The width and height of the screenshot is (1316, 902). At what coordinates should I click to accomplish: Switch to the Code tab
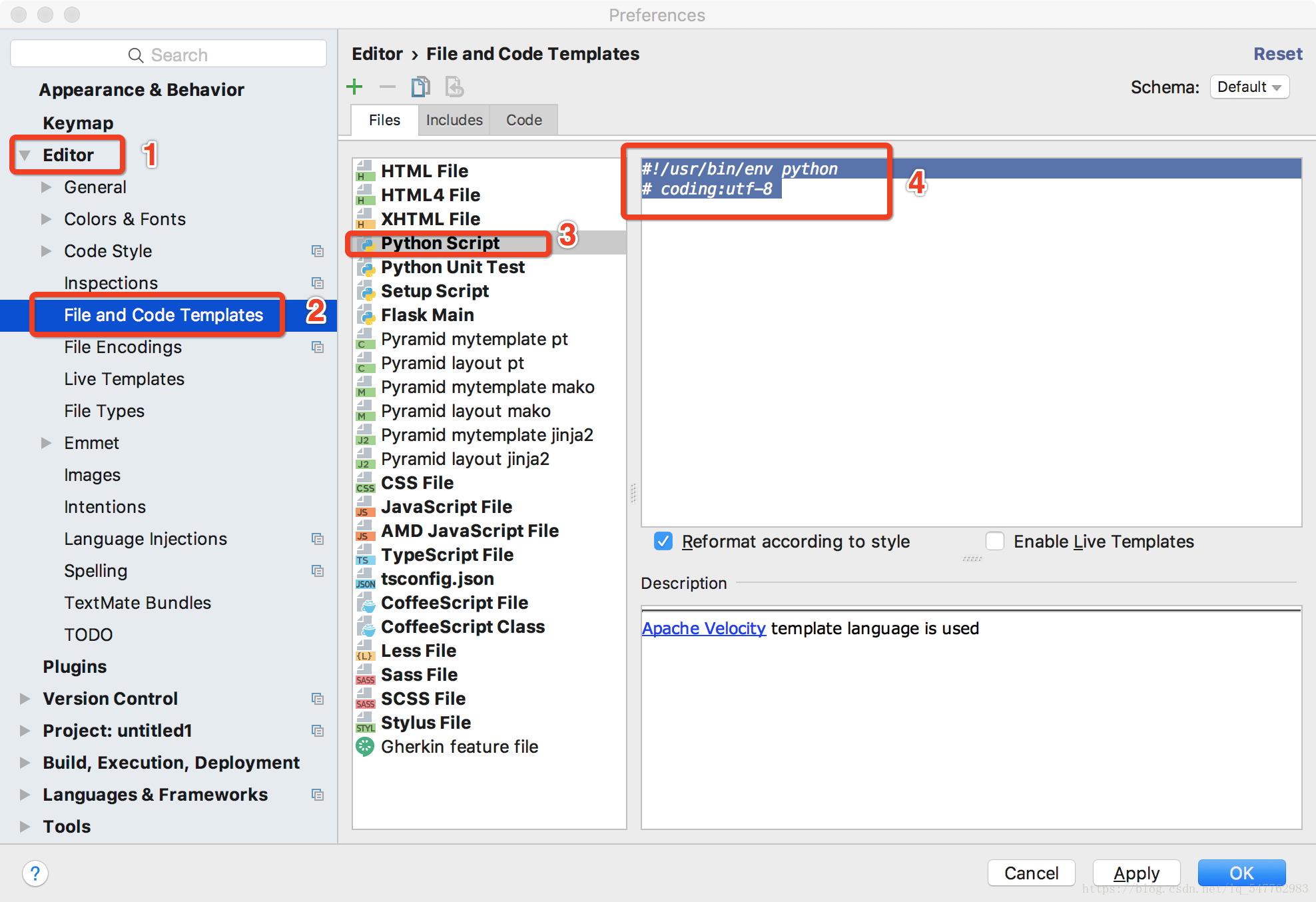(523, 120)
